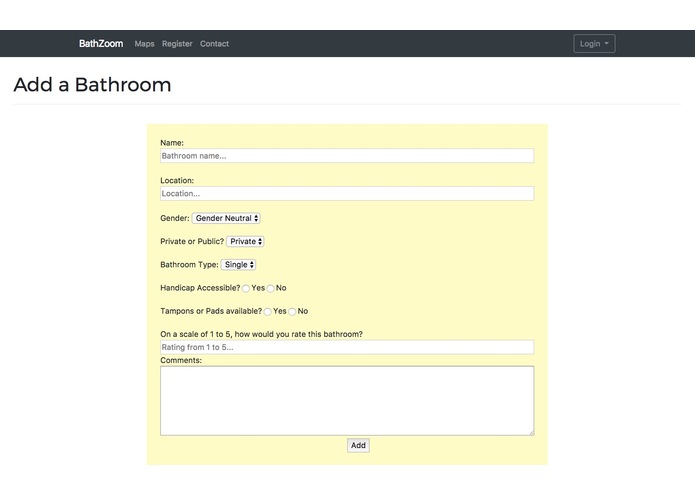Click the Comments: label
The width and height of the screenshot is (695, 494).
pos(181,360)
